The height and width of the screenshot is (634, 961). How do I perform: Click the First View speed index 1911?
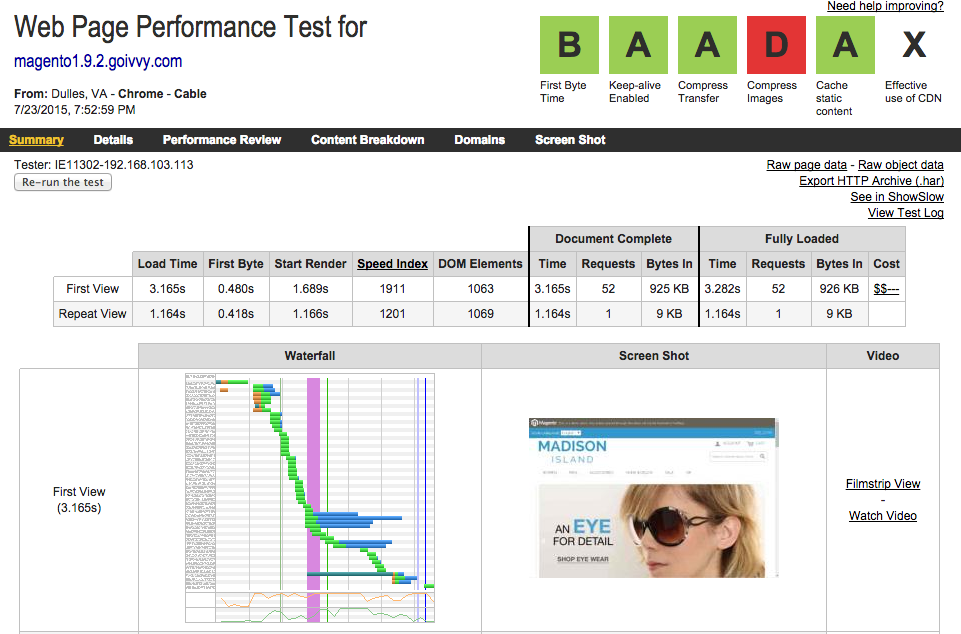click(x=392, y=289)
